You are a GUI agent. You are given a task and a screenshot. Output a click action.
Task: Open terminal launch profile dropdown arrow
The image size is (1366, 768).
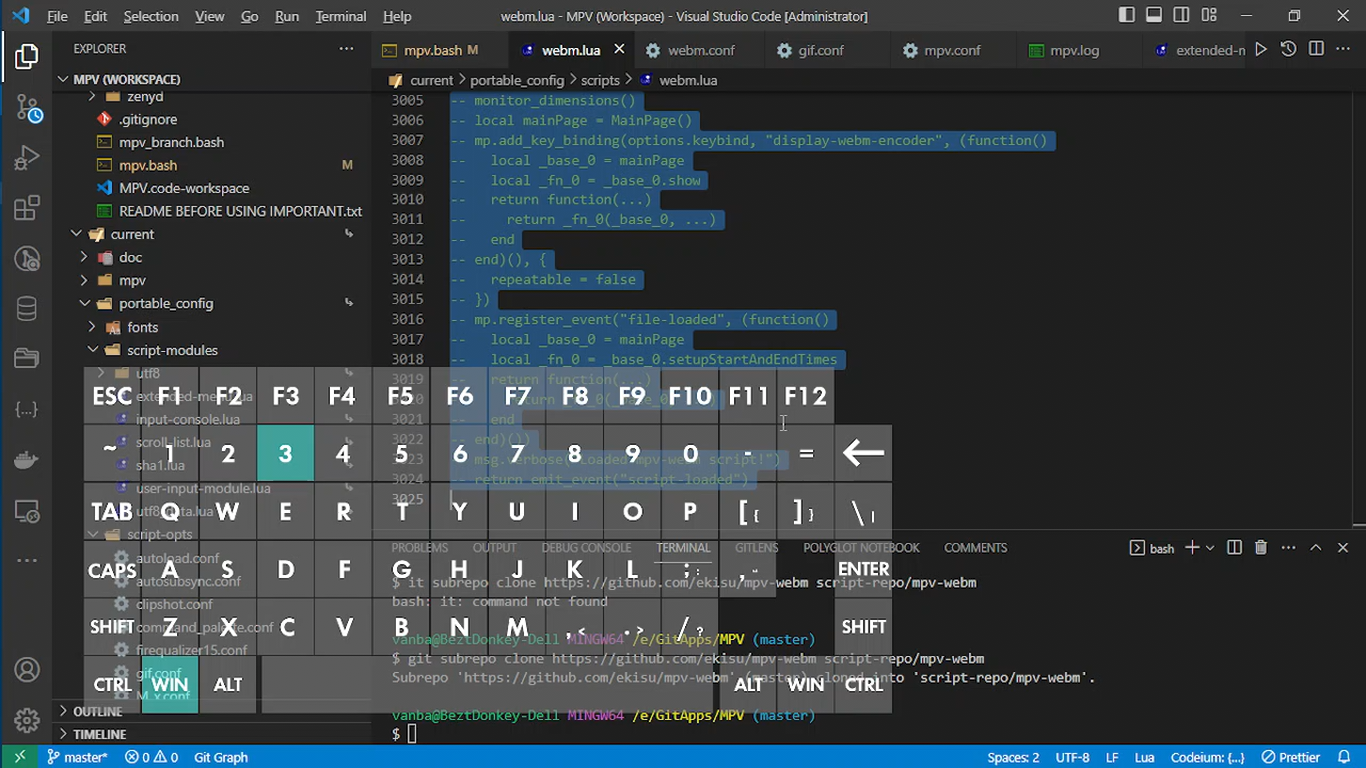(x=1210, y=548)
